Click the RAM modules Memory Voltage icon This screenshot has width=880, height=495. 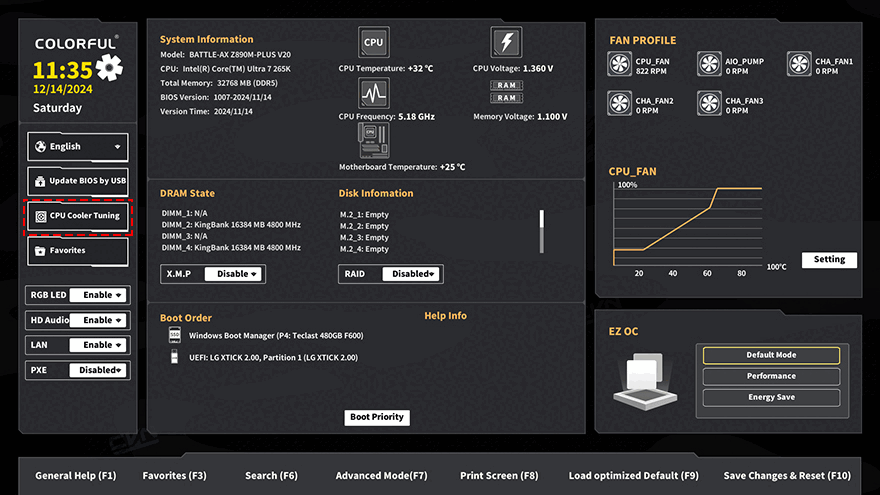506,91
